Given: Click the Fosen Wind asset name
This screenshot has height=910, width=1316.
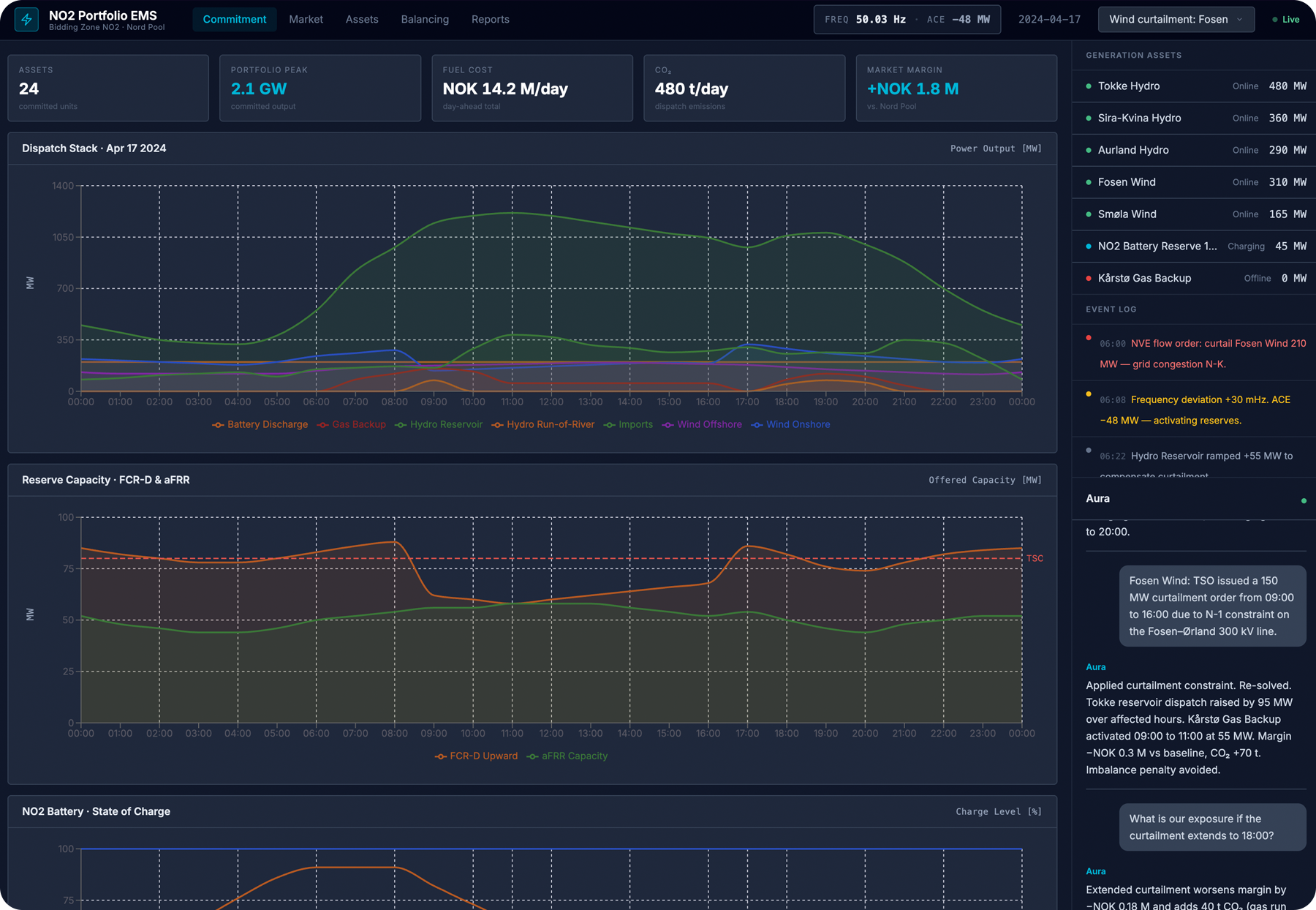Looking at the screenshot, I should coord(1127,183).
